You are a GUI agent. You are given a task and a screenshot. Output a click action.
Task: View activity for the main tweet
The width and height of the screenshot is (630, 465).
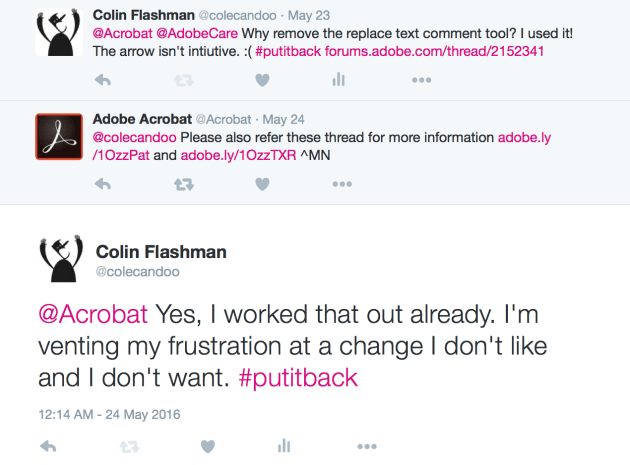pos(284,445)
